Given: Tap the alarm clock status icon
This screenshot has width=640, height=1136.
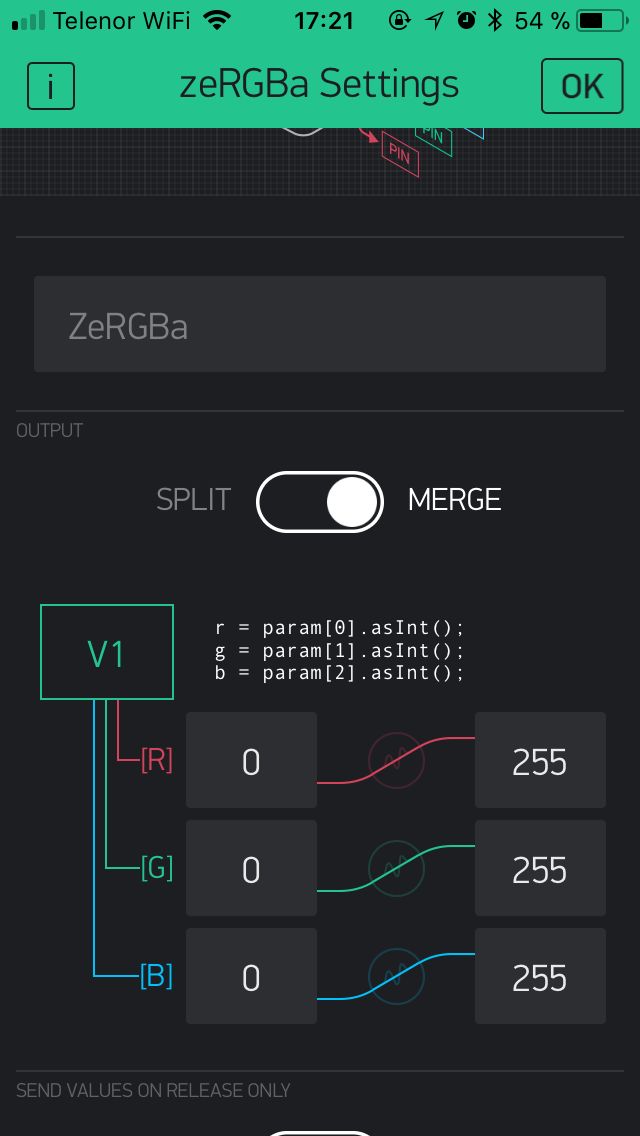Looking at the screenshot, I should pyautogui.click(x=466, y=20).
